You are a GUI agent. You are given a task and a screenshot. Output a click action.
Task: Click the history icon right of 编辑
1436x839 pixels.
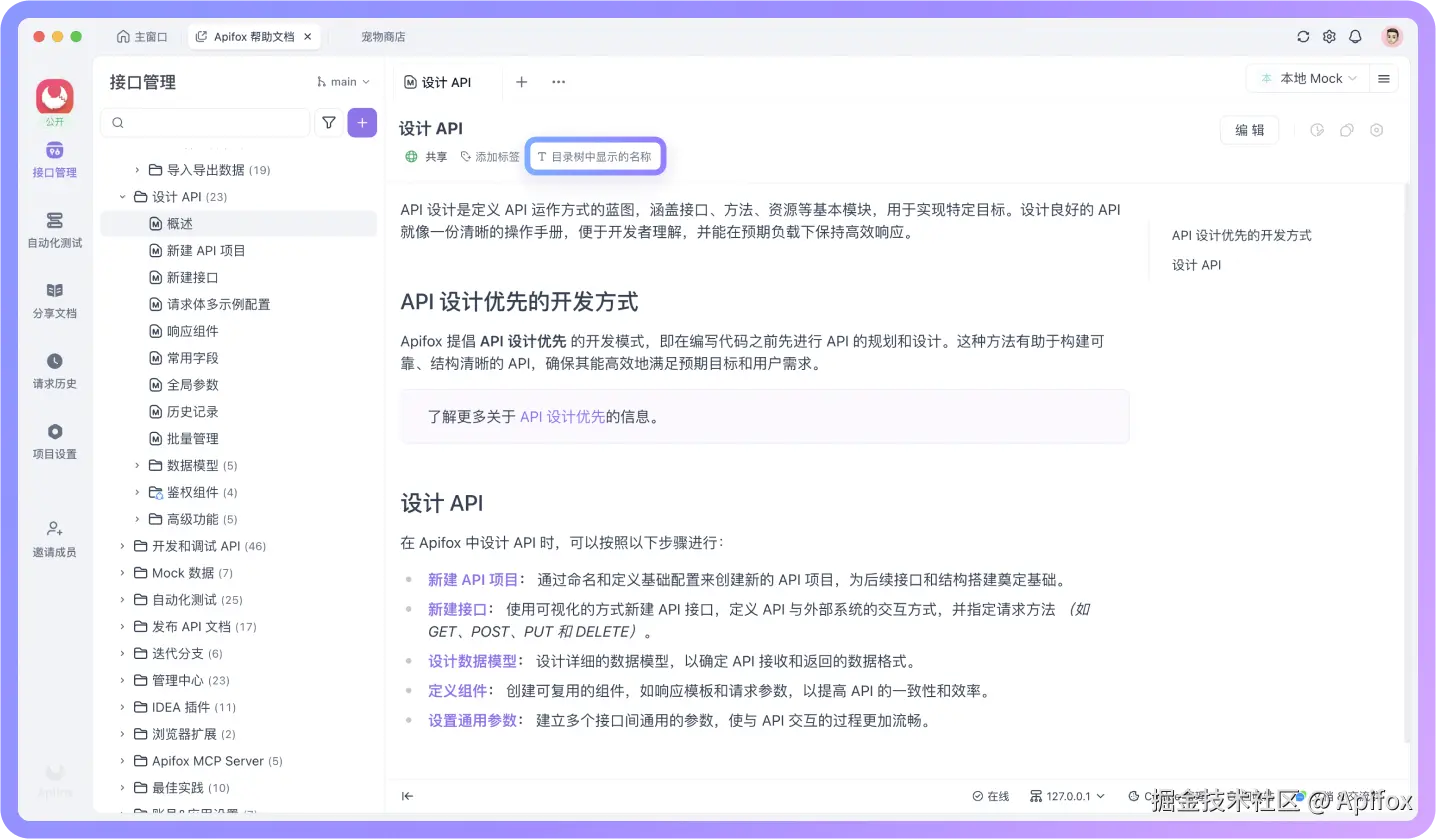[x=1317, y=130]
